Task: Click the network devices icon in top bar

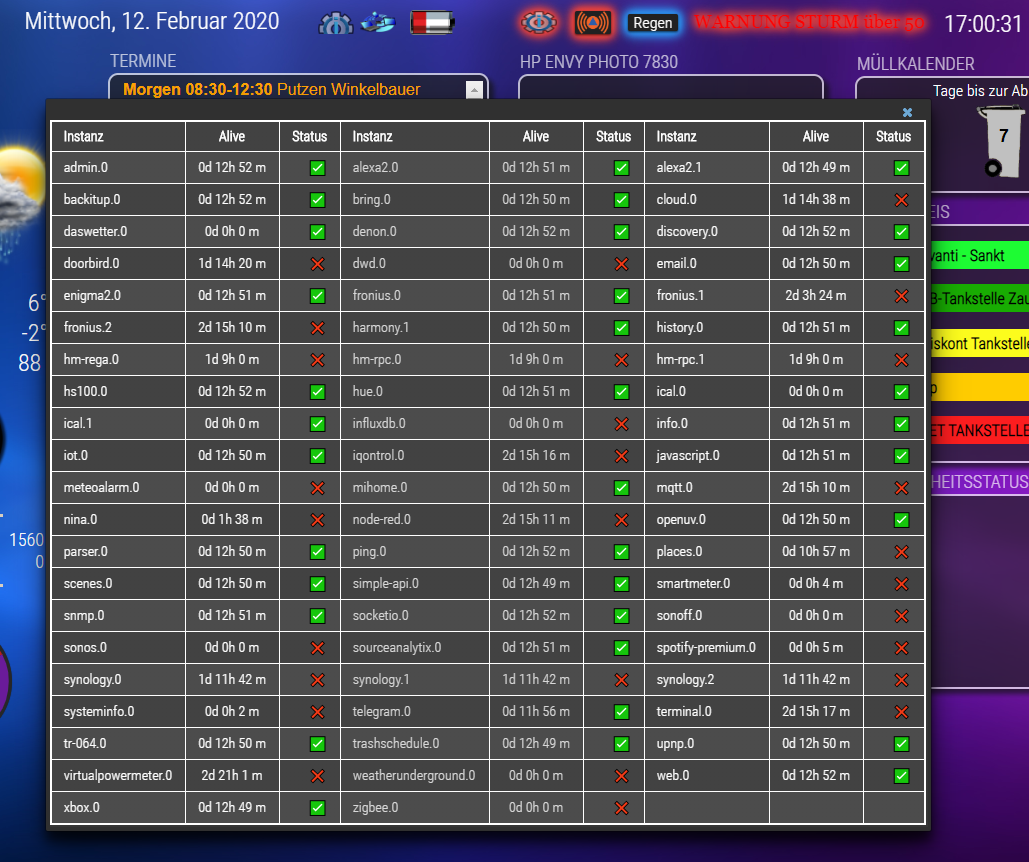Action: click(x=379, y=23)
